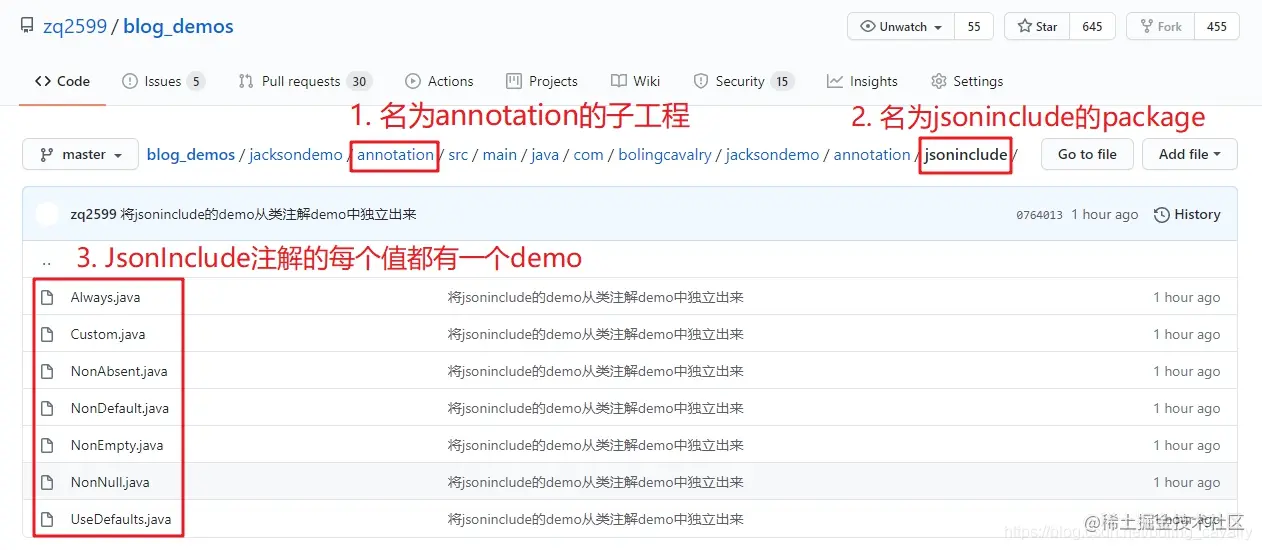Click jacksondemo after blog_demos in breadcrumb
The width and height of the screenshot is (1262, 550).
pyautogui.click(x=295, y=155)
